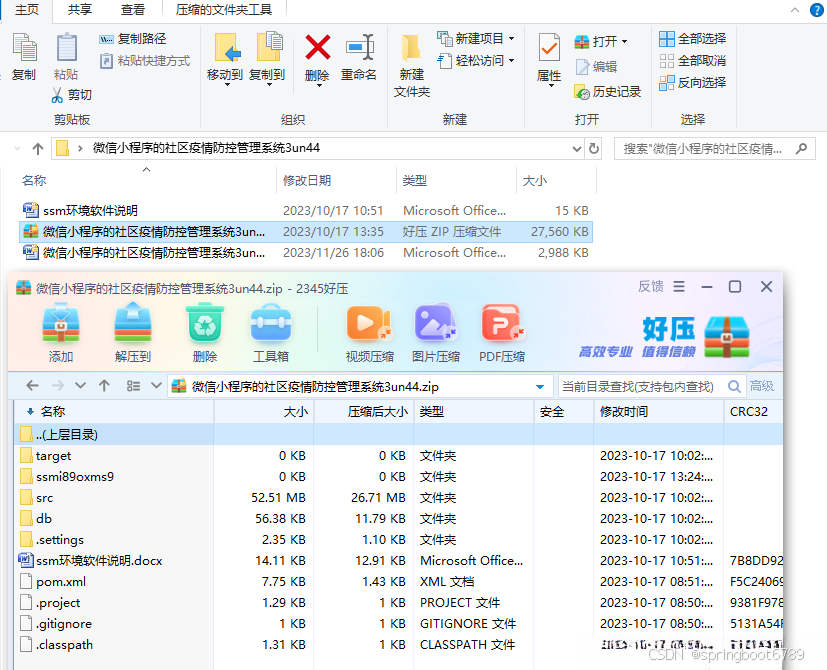Collapse the Explorer ribbon with the chevron
The height and width of the screenshot is (670, 827).
tap(795, 11)
